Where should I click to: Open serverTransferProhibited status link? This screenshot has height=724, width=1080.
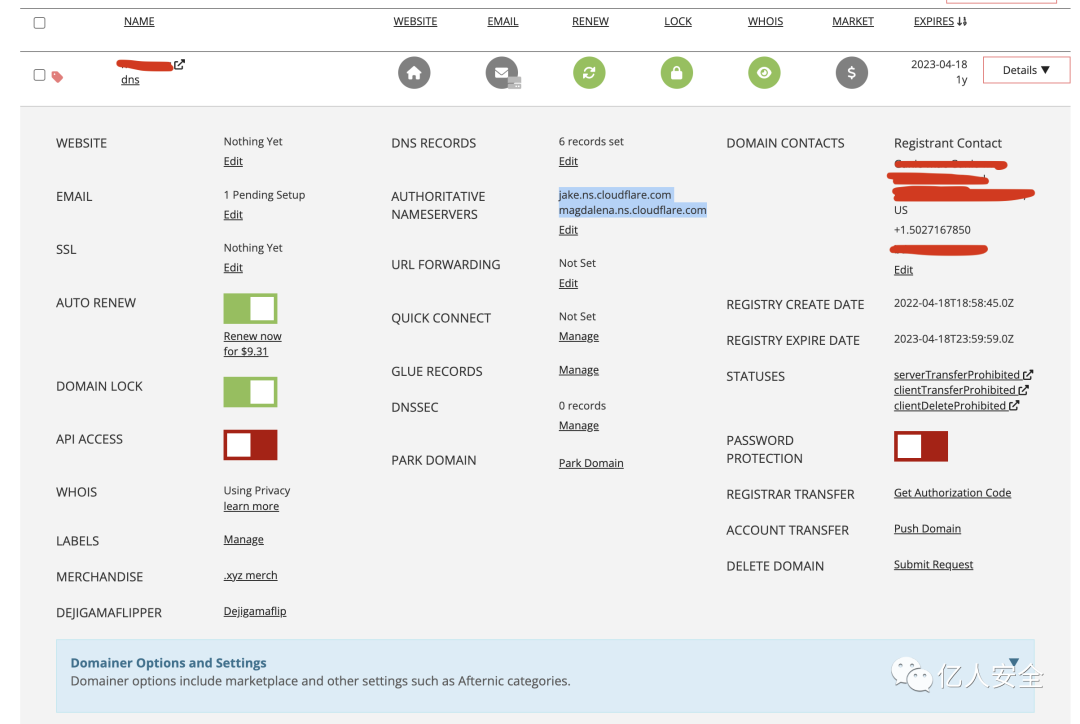(957, 375)
